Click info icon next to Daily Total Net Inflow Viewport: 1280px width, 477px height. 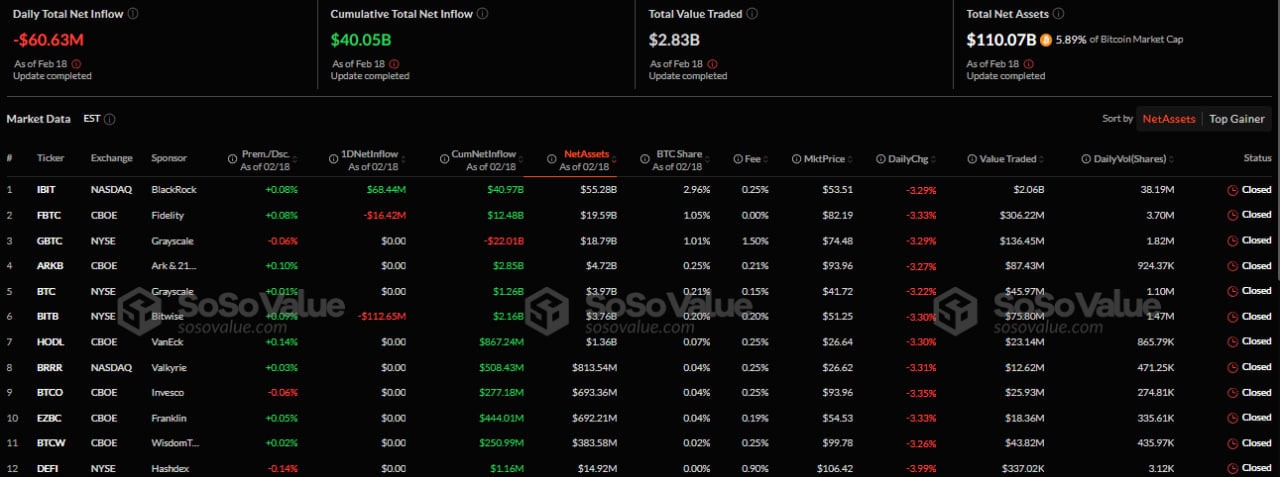click(134, 14)
